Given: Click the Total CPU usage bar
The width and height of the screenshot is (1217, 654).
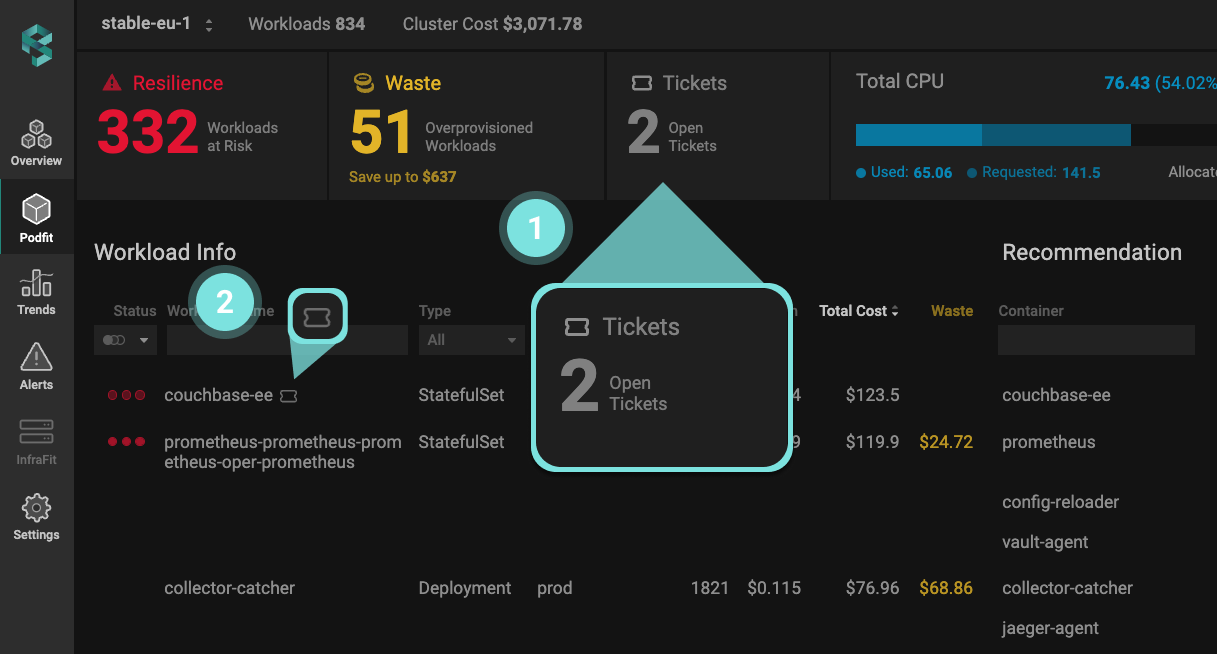Looking at the screenshot, I should [1036, 135].
